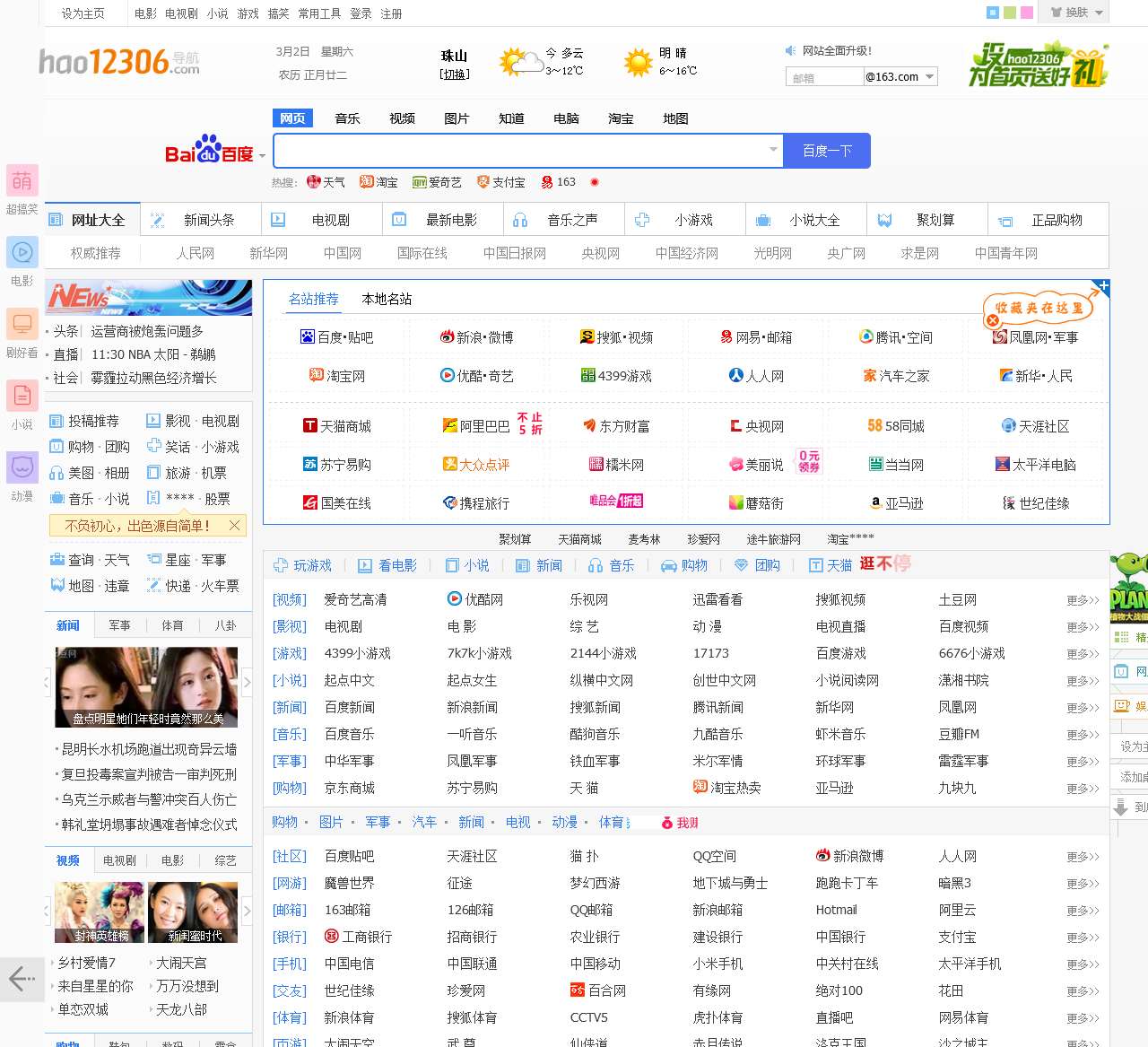This screenshot has height=1047, width=1148.
Task: Click tomorrow's sunny weather icon
Action: (638, 63)
